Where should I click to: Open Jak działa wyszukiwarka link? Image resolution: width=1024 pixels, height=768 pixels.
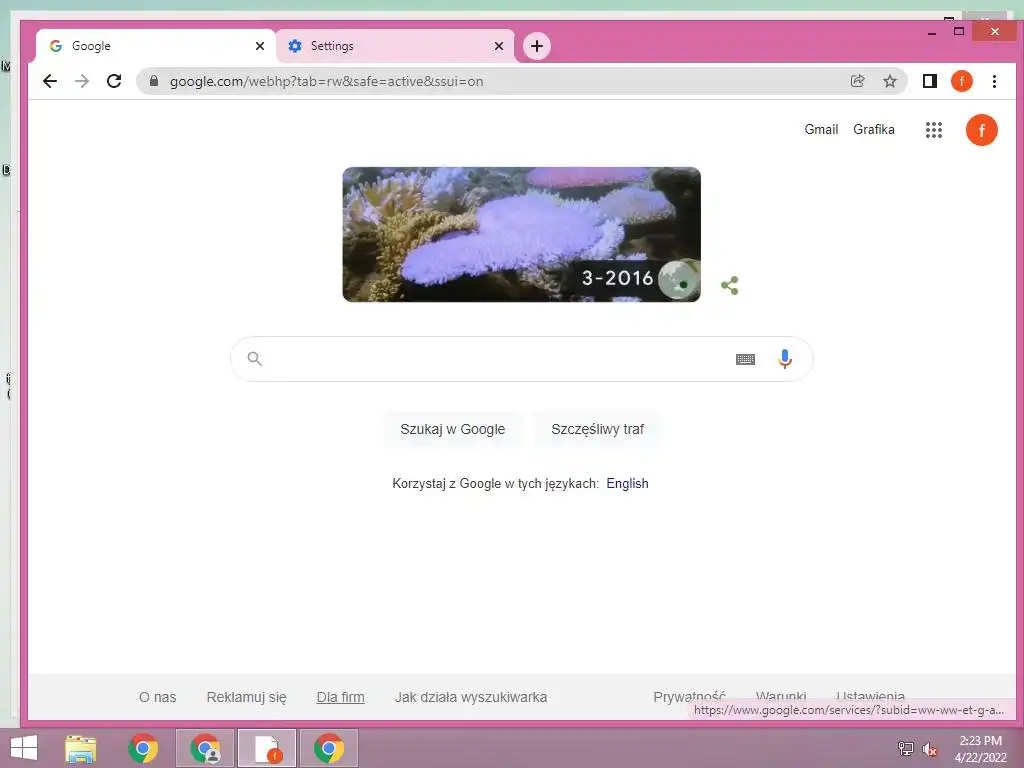pos(471,697)
